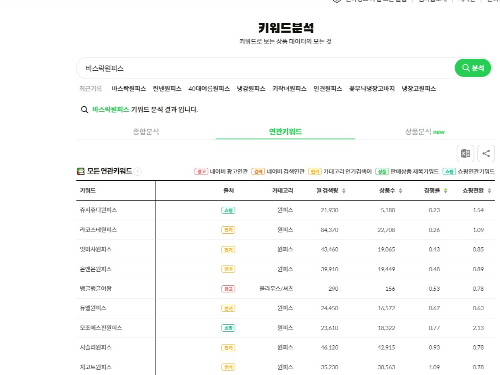Open the first keyword in the table
Image resolution: width=500 pixels, height=375 pixels.
pos(98,210)
